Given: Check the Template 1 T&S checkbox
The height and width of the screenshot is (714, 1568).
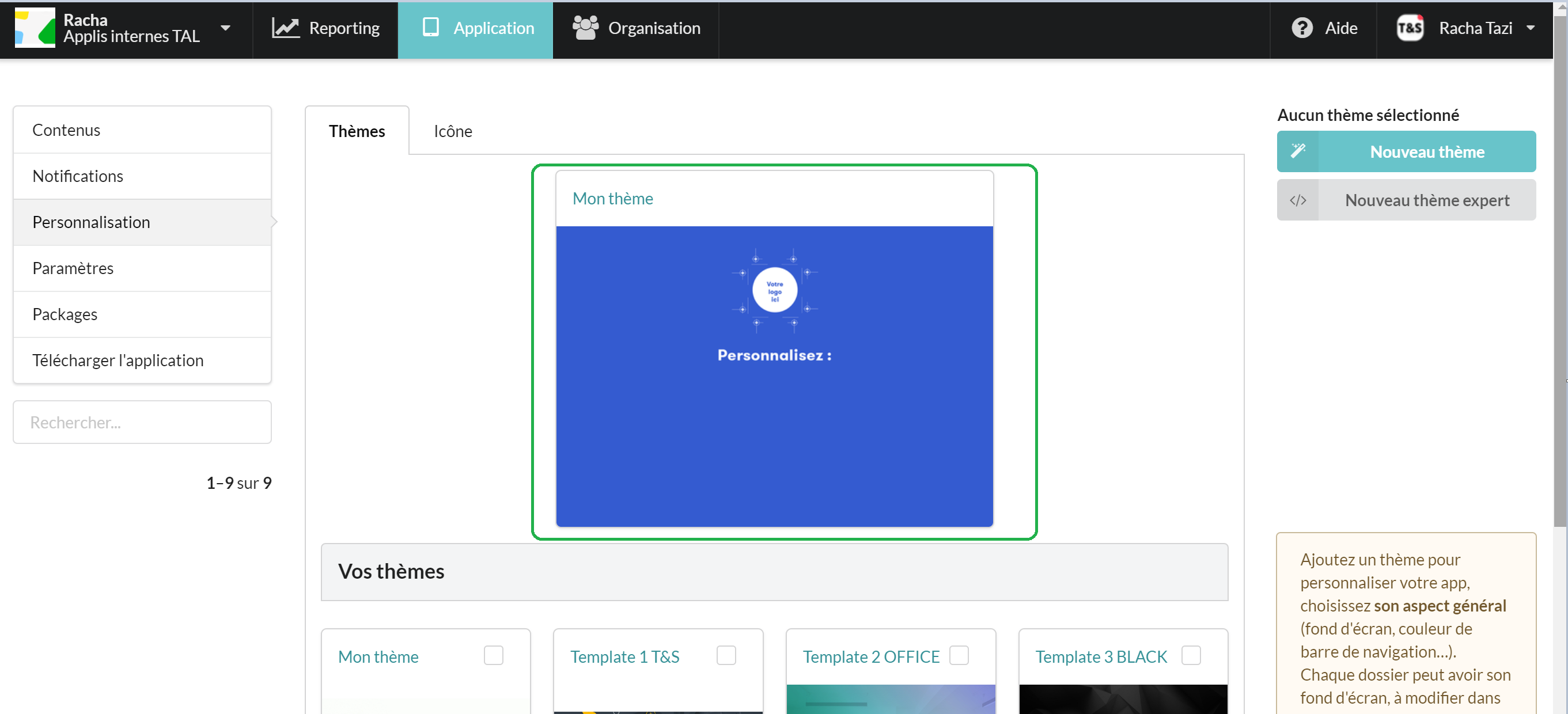Looking at the screenshot, I should [726, 655].
